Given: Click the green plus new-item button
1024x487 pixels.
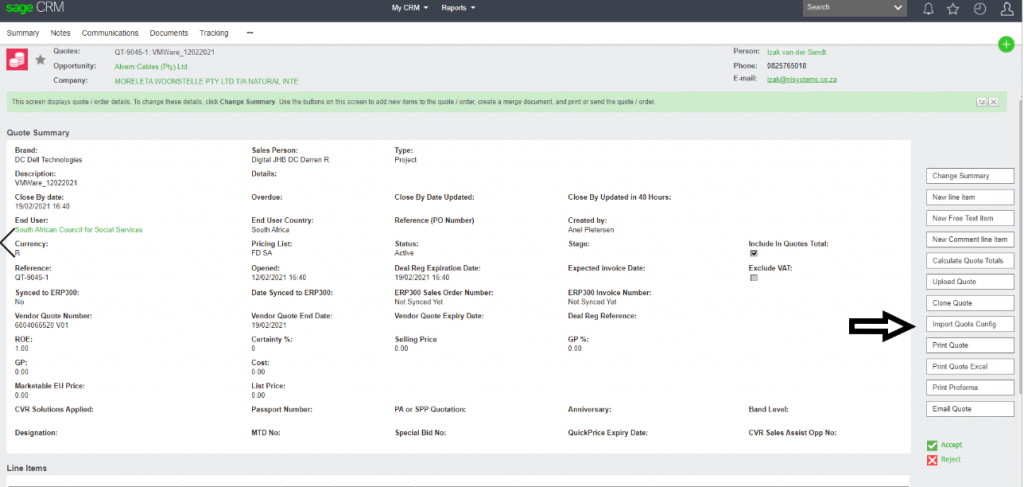Looking at the screenshot, I should pyautogui.click(x=1005, y=45).
